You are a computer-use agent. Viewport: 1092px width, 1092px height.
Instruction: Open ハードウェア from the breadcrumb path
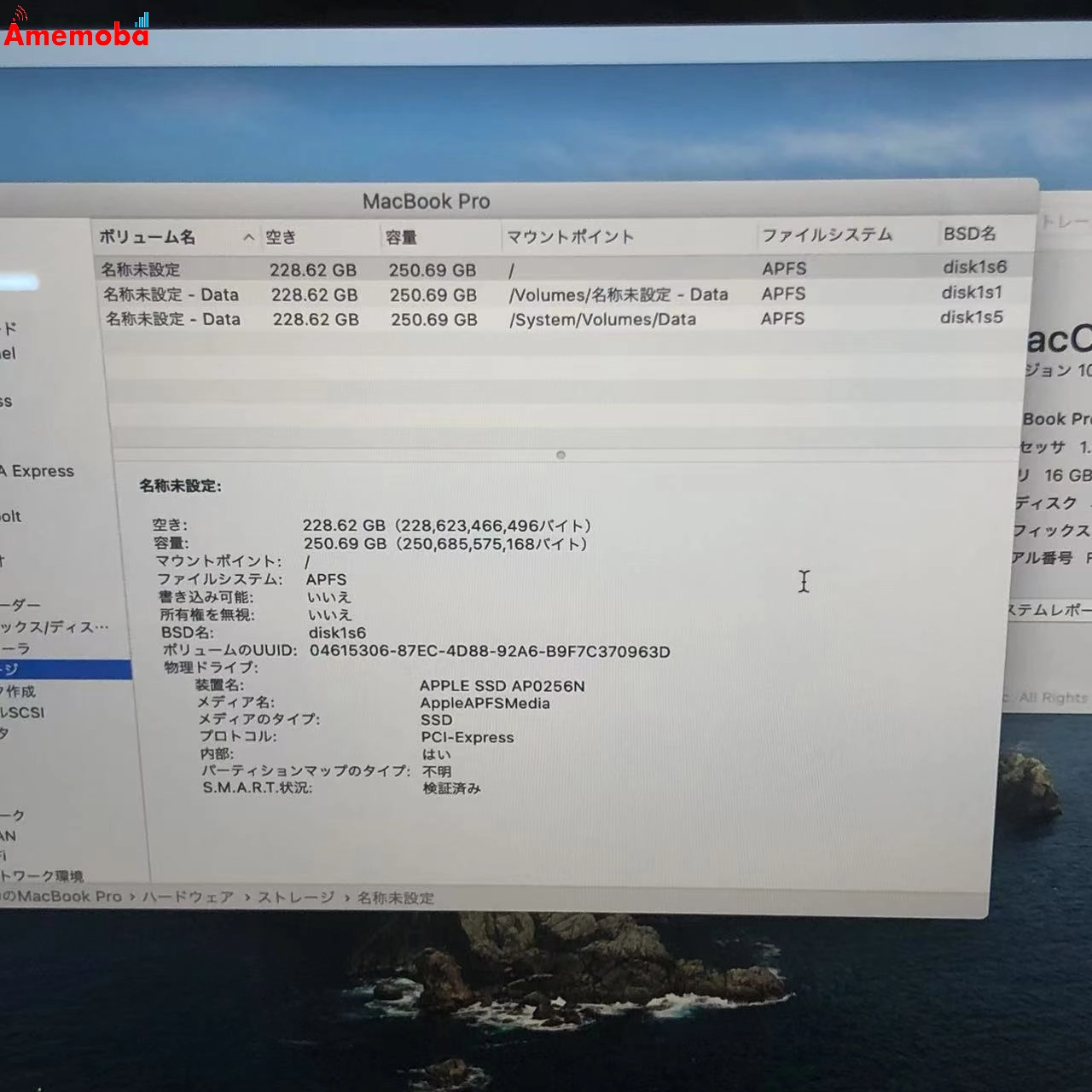(x=190, y=897)
